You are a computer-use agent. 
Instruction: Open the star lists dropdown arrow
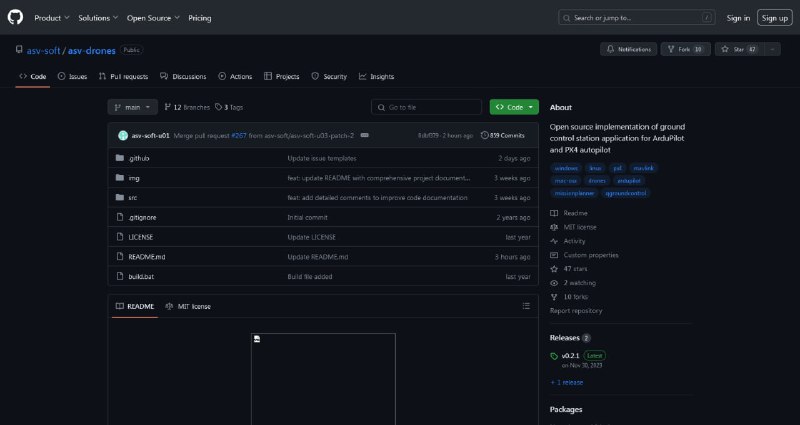click(772, 49)
